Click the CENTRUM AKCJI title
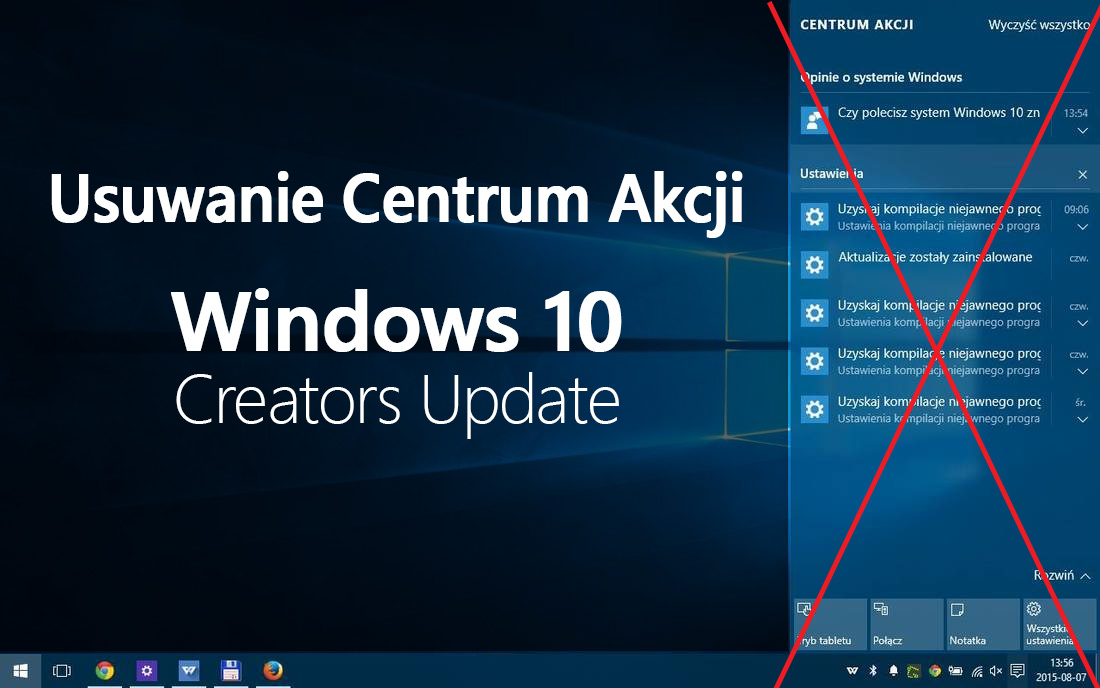The width and height of the screenshot is (1100, 688). coord(857,25)
